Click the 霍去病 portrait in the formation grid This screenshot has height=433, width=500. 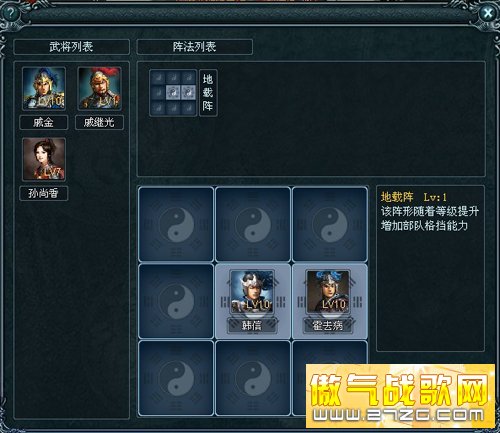328,292
